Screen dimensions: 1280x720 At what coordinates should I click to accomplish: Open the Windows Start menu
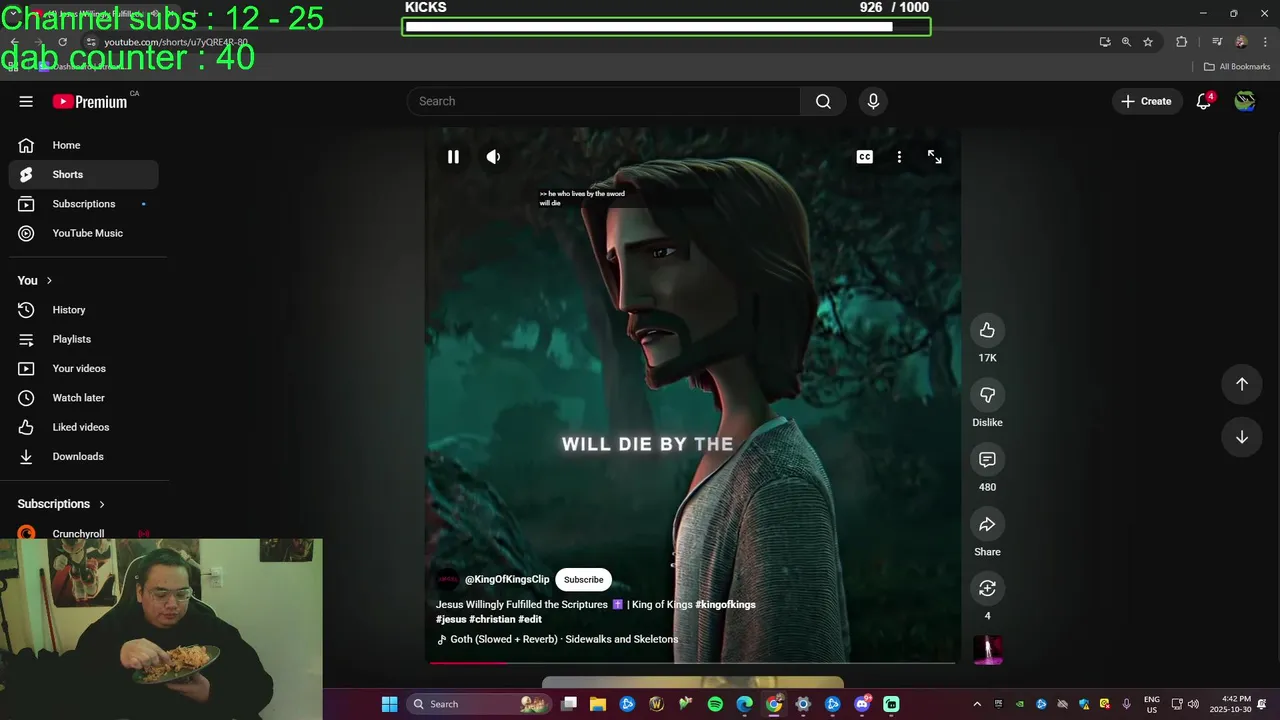[389, 704]
